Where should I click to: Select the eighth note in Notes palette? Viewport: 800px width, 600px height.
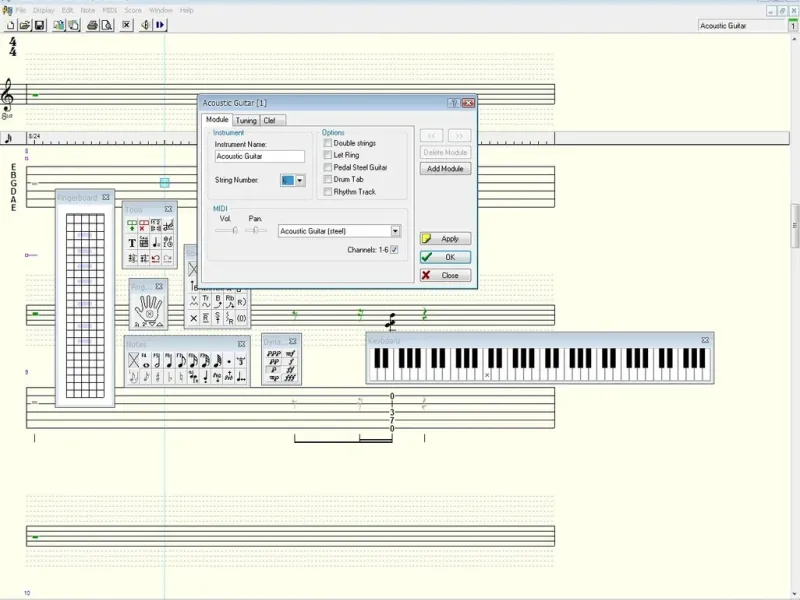pos(181,361)
